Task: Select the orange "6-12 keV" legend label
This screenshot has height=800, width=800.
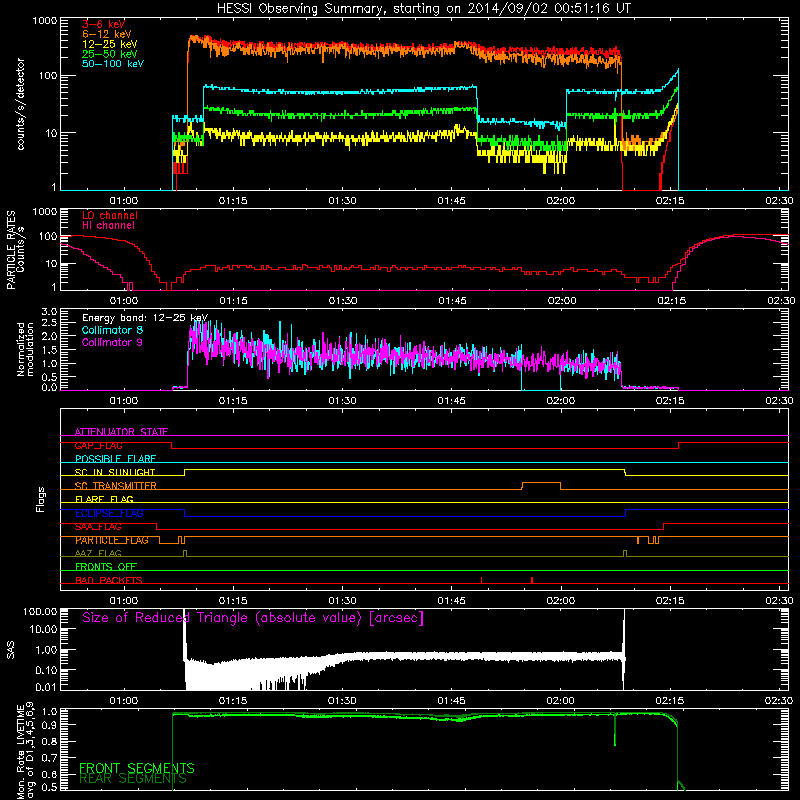Action: point(107,34)
